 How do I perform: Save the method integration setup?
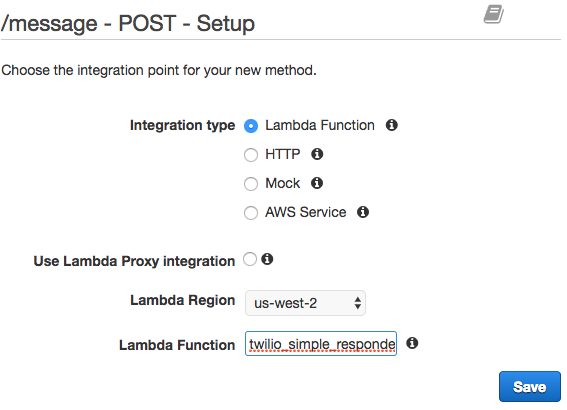coord(530,386)
